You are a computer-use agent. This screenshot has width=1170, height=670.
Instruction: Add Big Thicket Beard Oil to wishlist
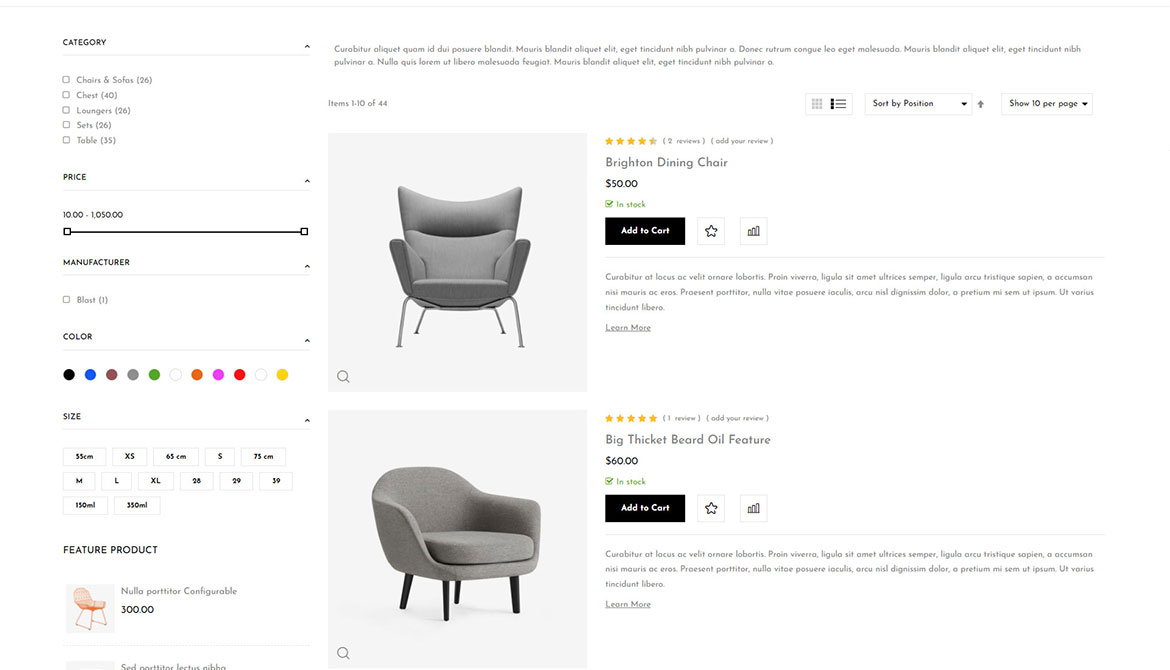click(x=711, y=508)
